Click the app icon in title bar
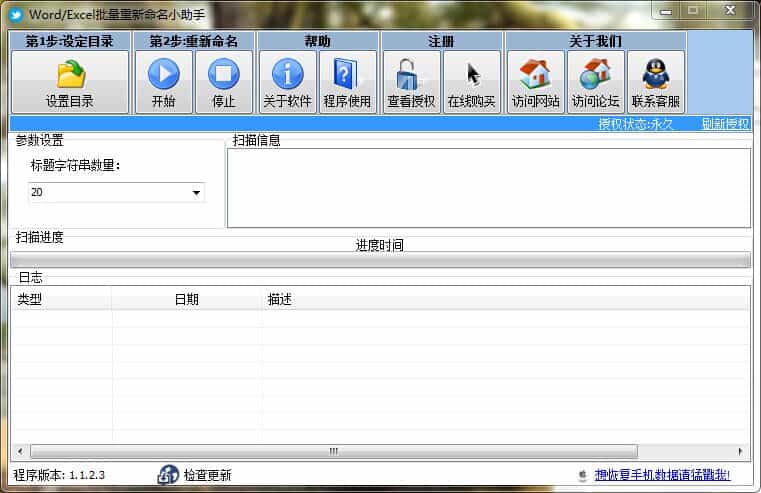The width and height of the screenshot is (761, 493). tap(16, 15)
